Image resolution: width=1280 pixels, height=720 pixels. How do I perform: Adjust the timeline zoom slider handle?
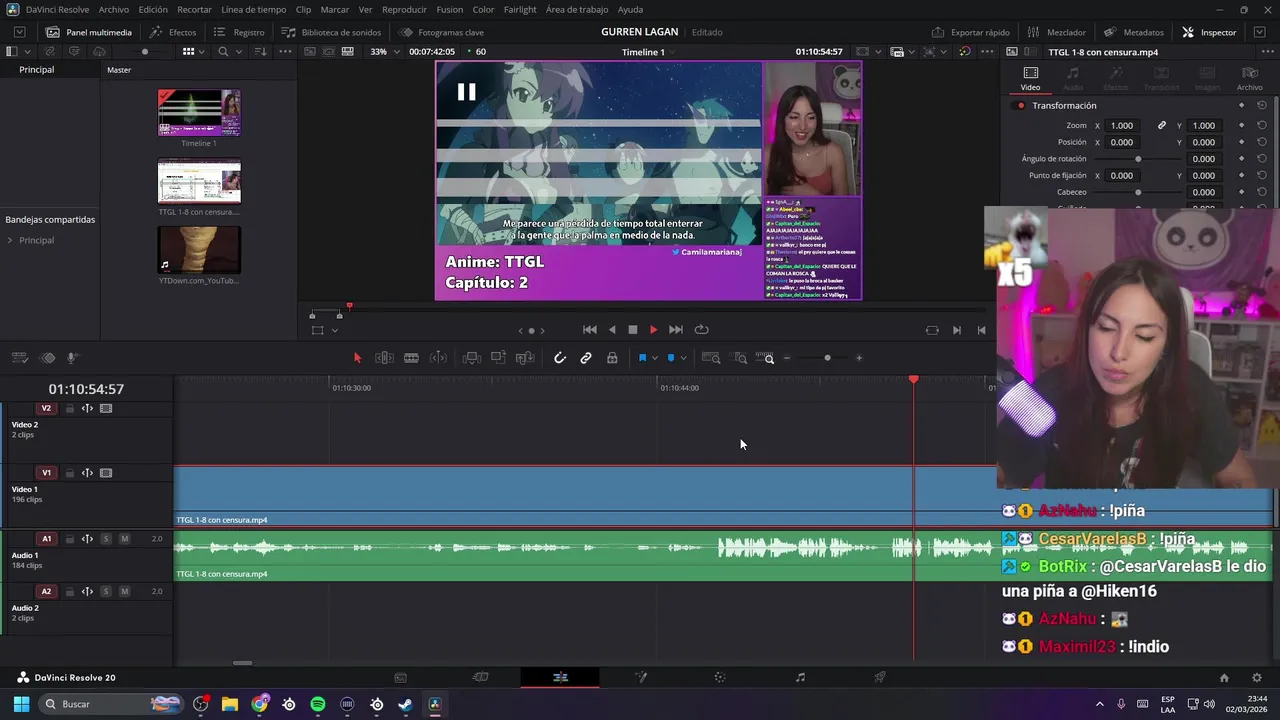click(x=827, y=358)
